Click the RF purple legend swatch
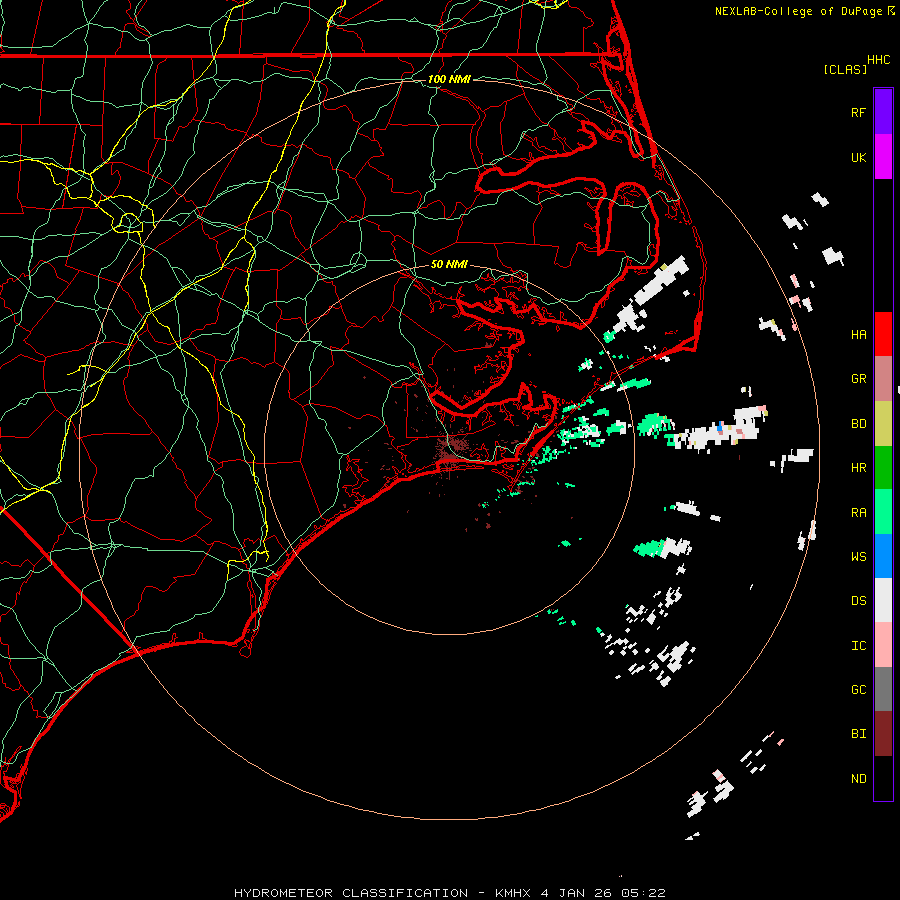Viewport: 900px width, 900px height. point(883,112)
